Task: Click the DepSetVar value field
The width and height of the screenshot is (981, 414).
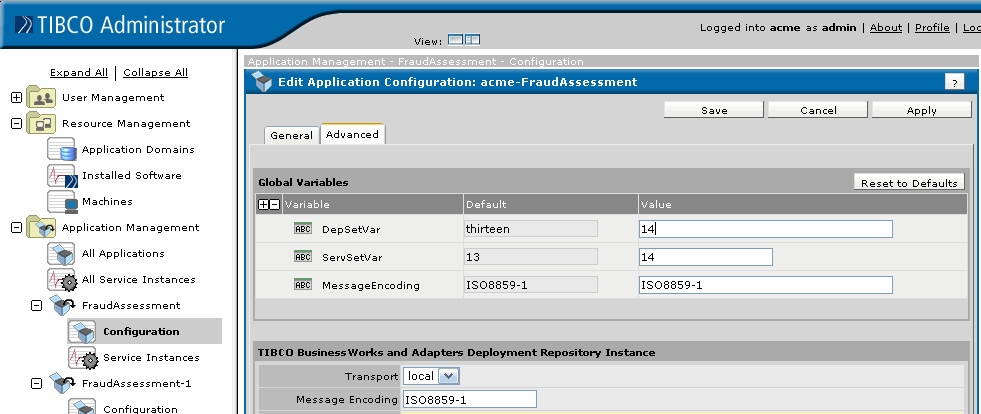Action: tap(766, 229)
